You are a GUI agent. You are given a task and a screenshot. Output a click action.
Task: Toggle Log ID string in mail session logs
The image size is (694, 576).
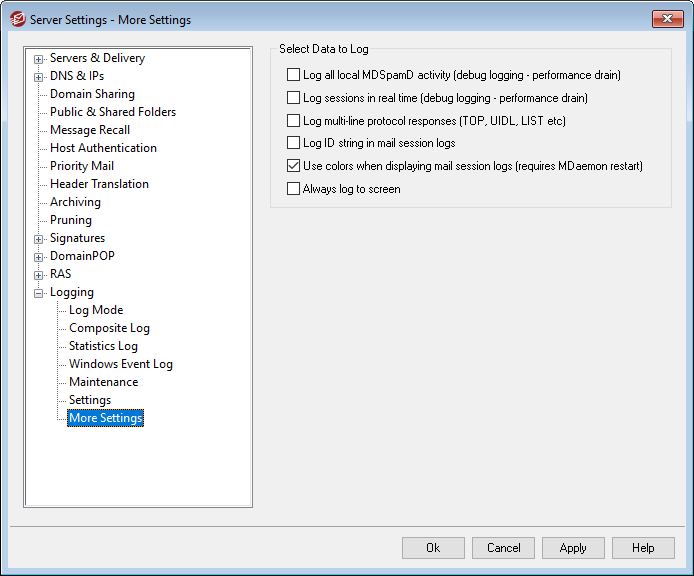pyautogui.click(x=293, y=143)
